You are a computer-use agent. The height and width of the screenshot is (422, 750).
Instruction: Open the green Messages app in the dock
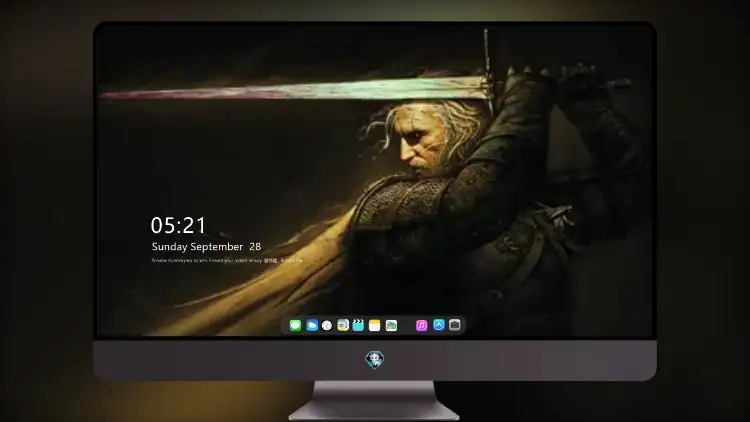[295, 325]
